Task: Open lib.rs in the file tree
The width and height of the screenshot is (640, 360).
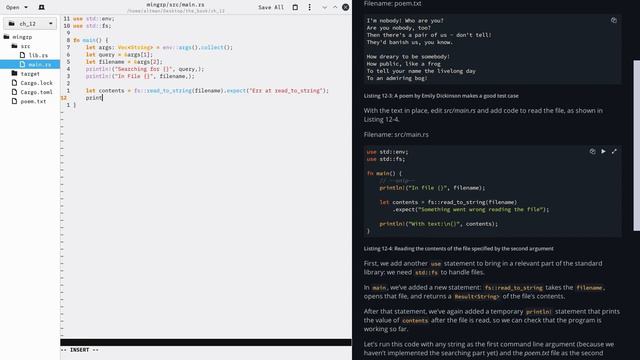Action: (34, 55)
